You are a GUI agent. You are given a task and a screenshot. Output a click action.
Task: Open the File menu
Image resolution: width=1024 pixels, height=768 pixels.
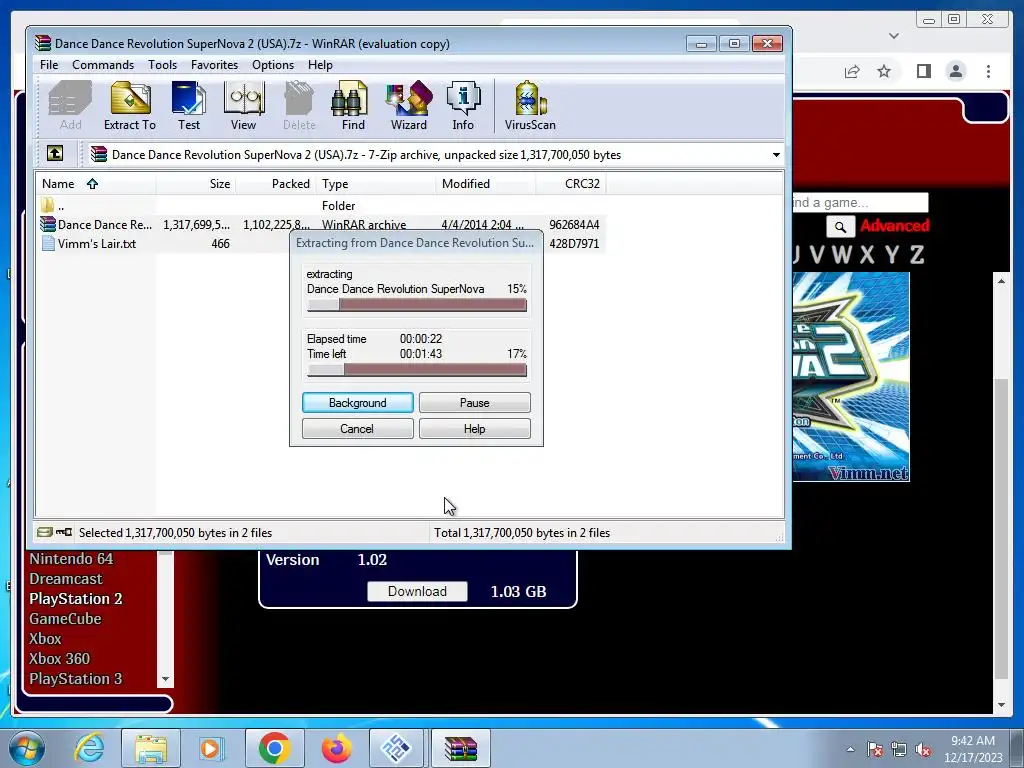49,65
